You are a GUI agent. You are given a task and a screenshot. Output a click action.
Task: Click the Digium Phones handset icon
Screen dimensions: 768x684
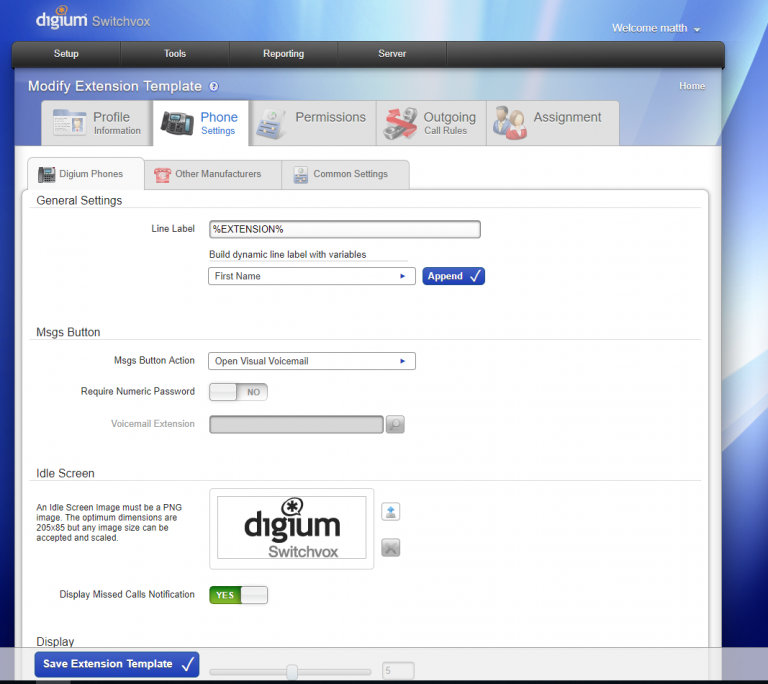pos(47,174)
